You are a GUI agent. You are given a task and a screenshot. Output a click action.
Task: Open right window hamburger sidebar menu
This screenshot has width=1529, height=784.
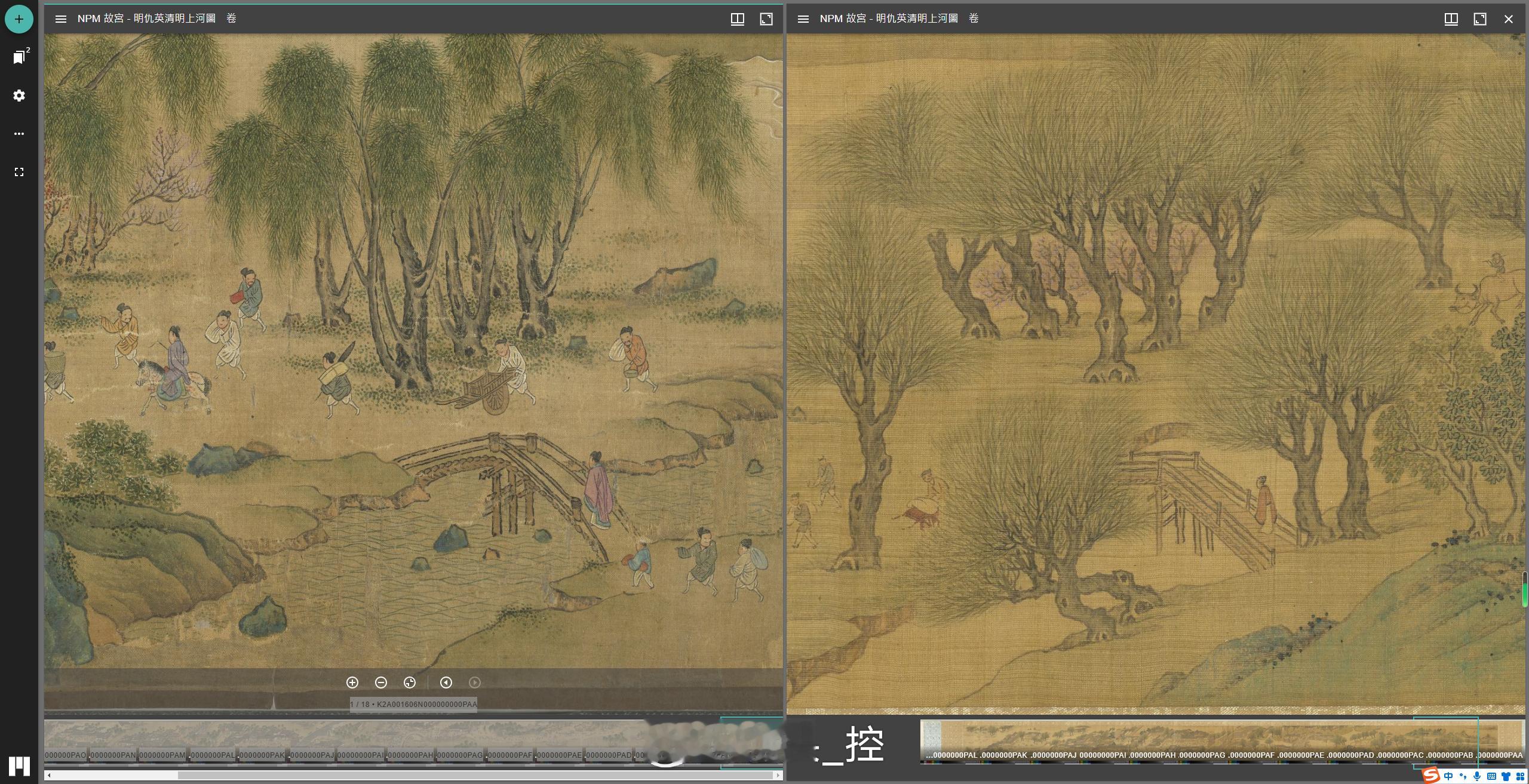803,19
